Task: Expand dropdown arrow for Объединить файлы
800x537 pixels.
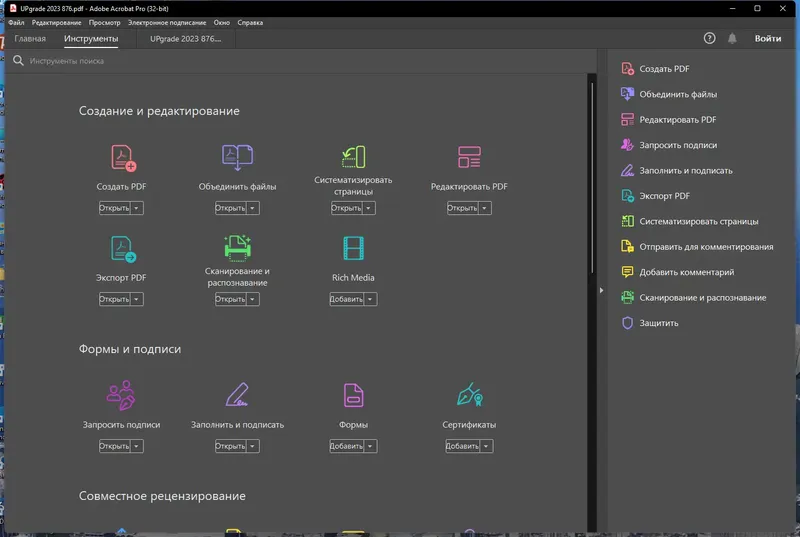Action: coord(253,208)
